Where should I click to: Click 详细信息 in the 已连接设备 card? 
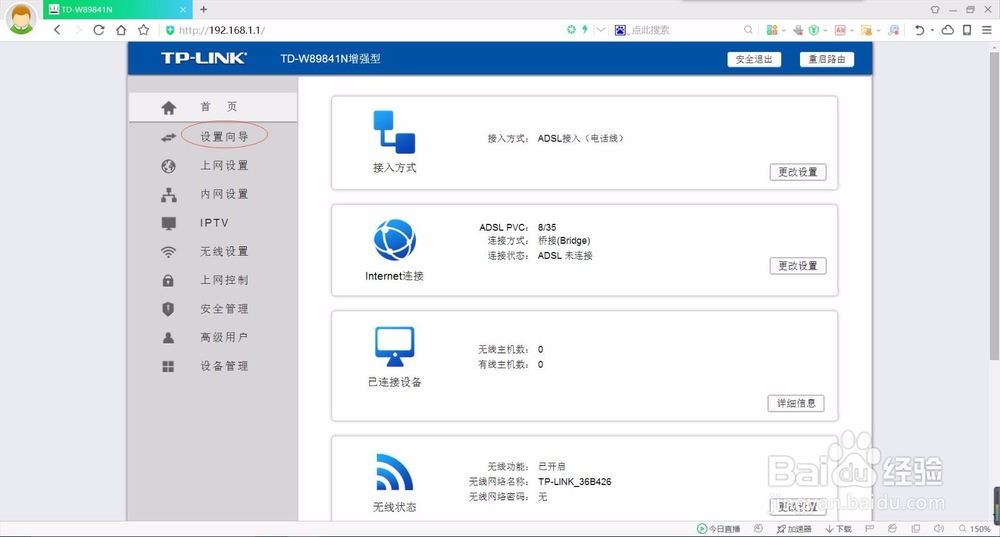coord(796,403)
